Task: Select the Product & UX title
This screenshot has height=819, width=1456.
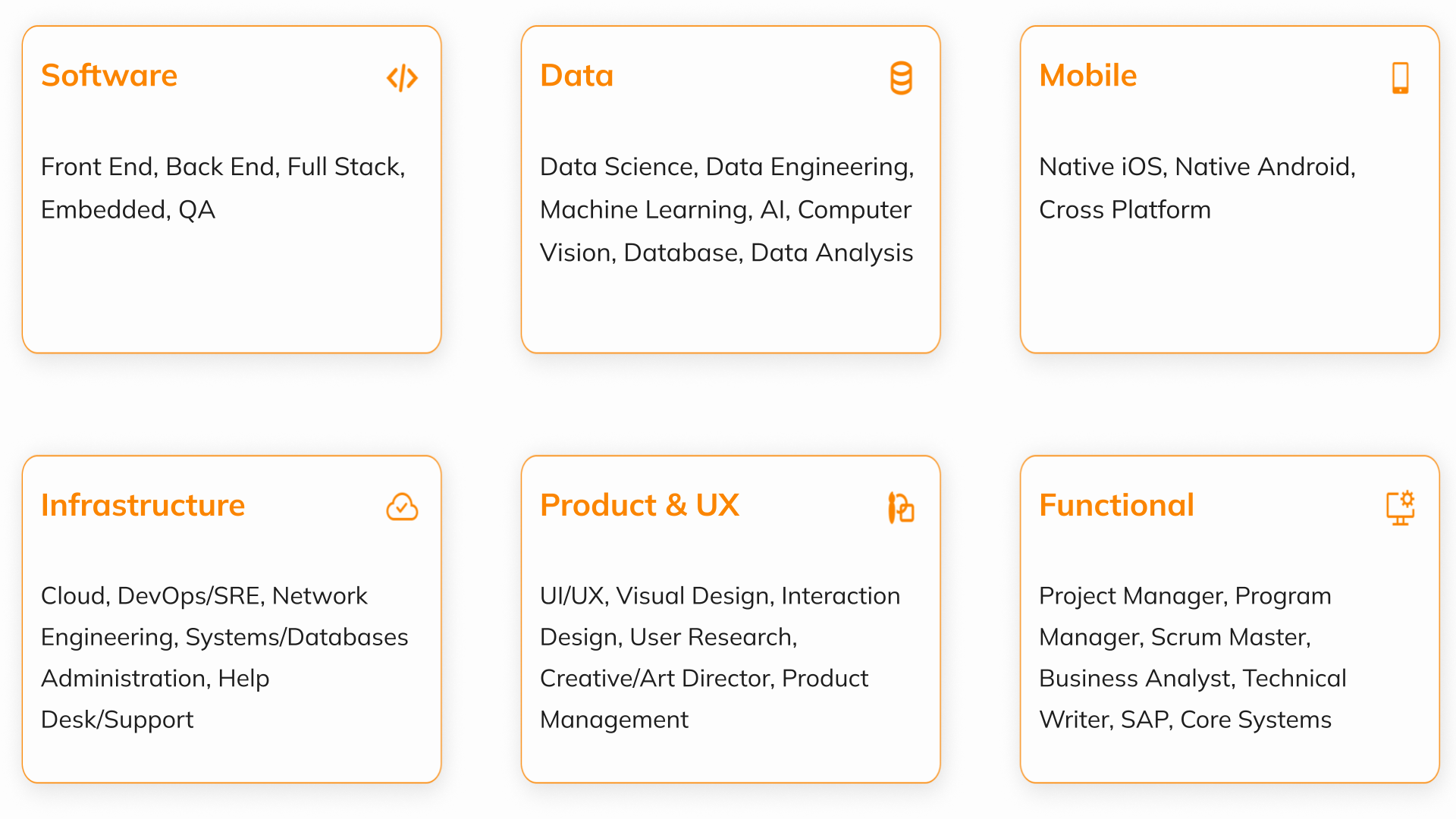Action: 639,505
